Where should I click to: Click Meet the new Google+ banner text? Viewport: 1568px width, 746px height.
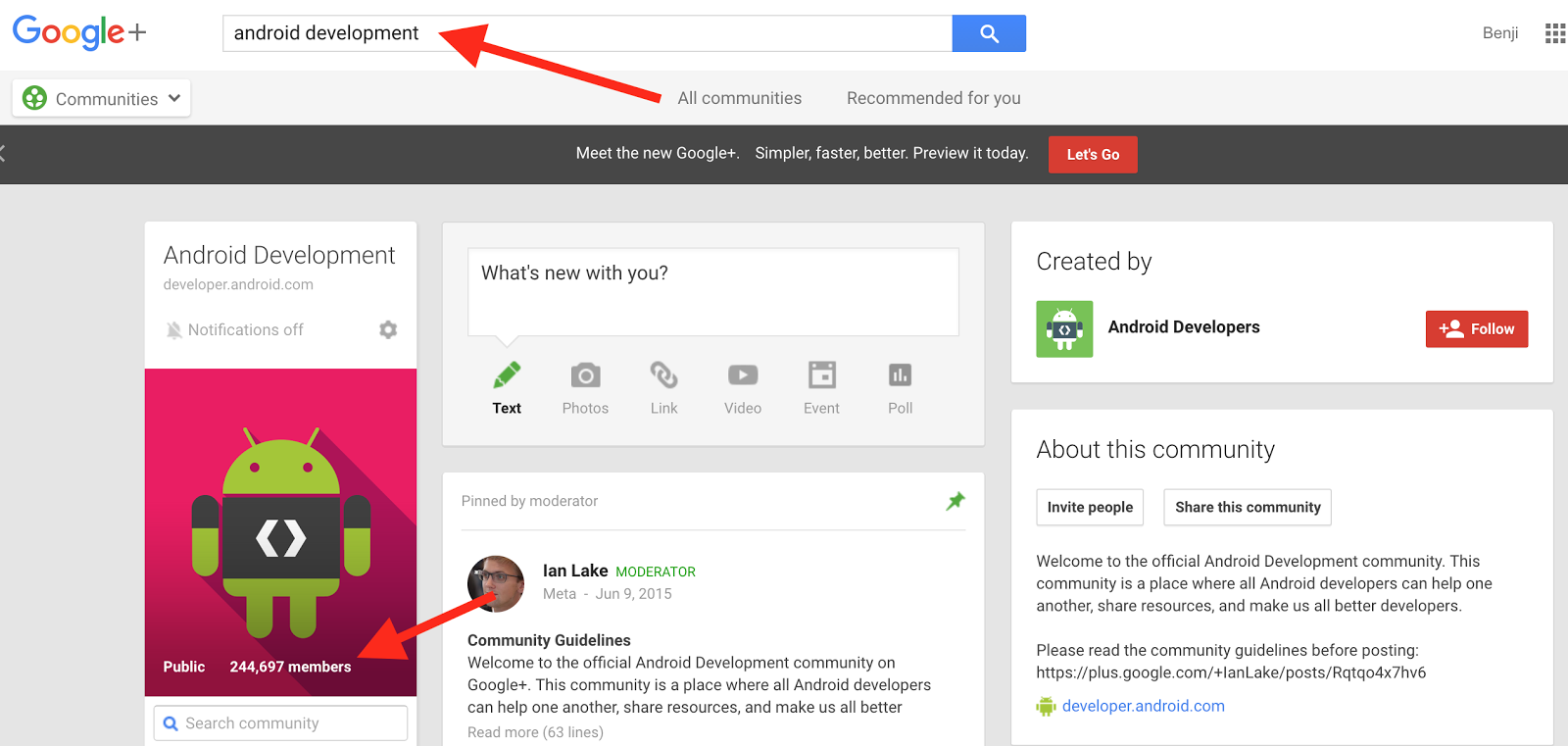(802, 153)
